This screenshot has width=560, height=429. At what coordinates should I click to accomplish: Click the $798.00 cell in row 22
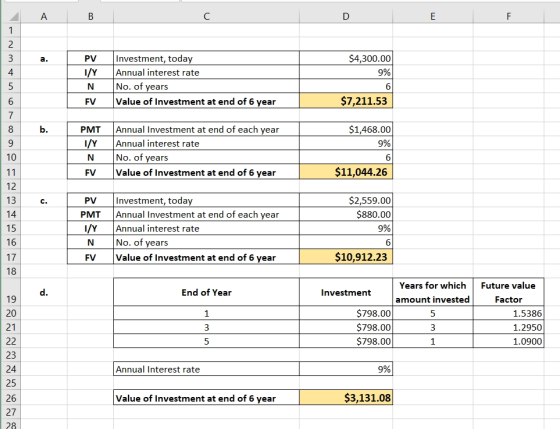tap(346, 341)
